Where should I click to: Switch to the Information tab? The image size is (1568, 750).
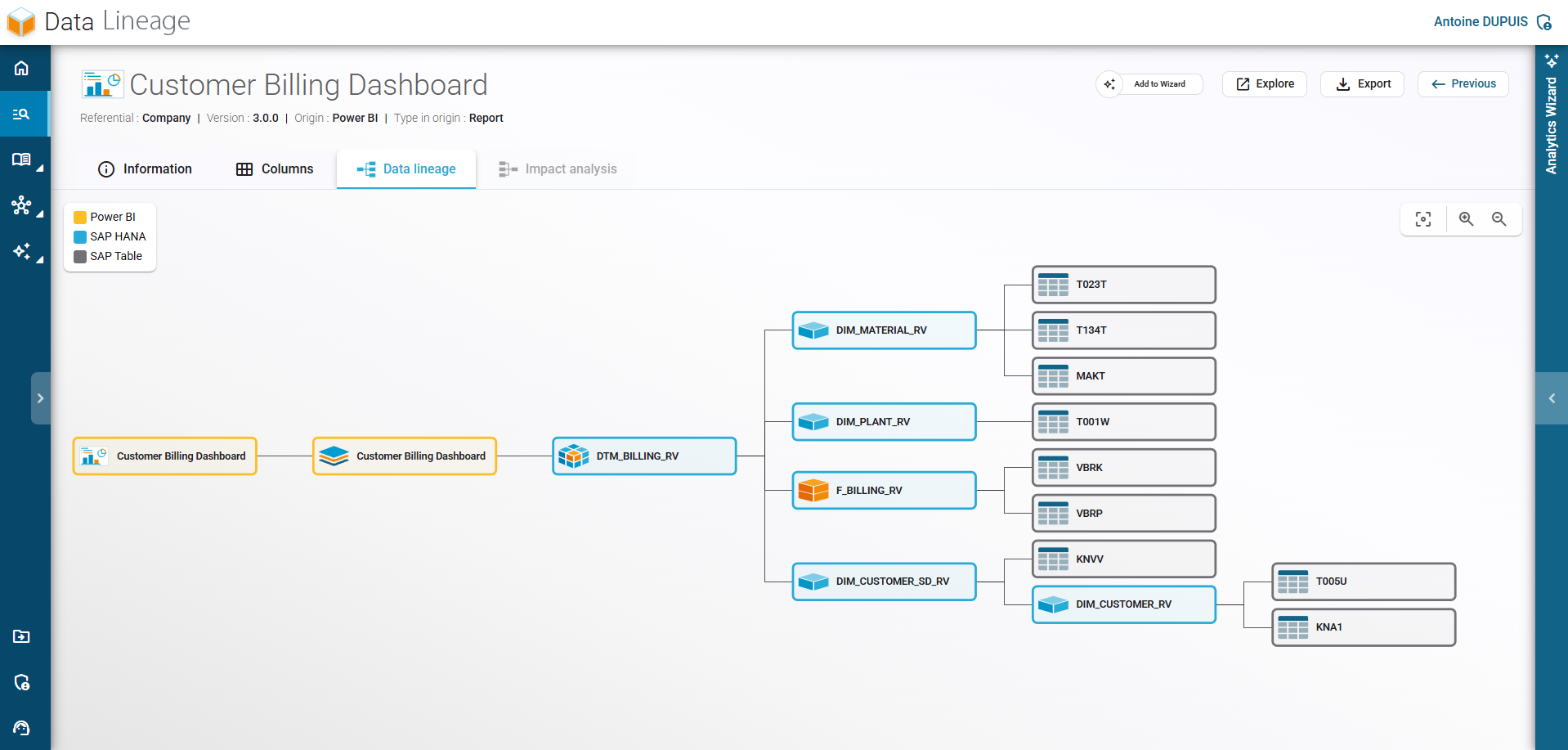tap(145, 169)
